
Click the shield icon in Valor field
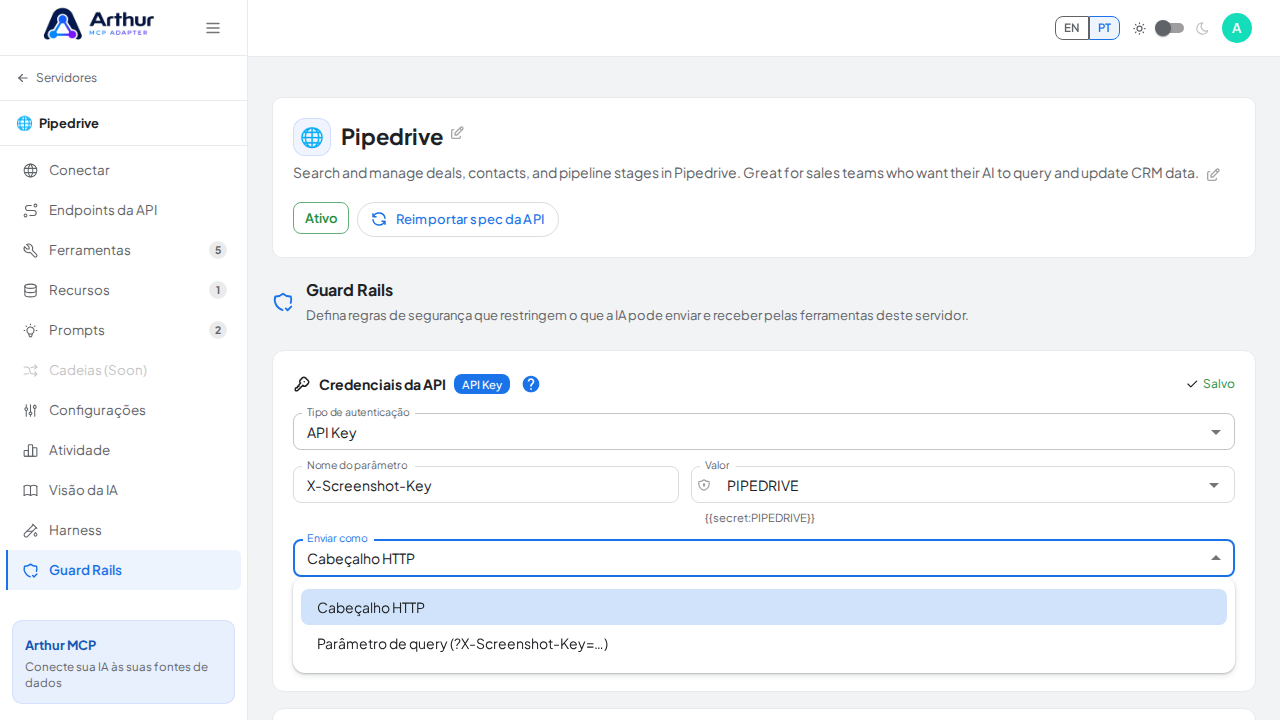pos(704,485)
